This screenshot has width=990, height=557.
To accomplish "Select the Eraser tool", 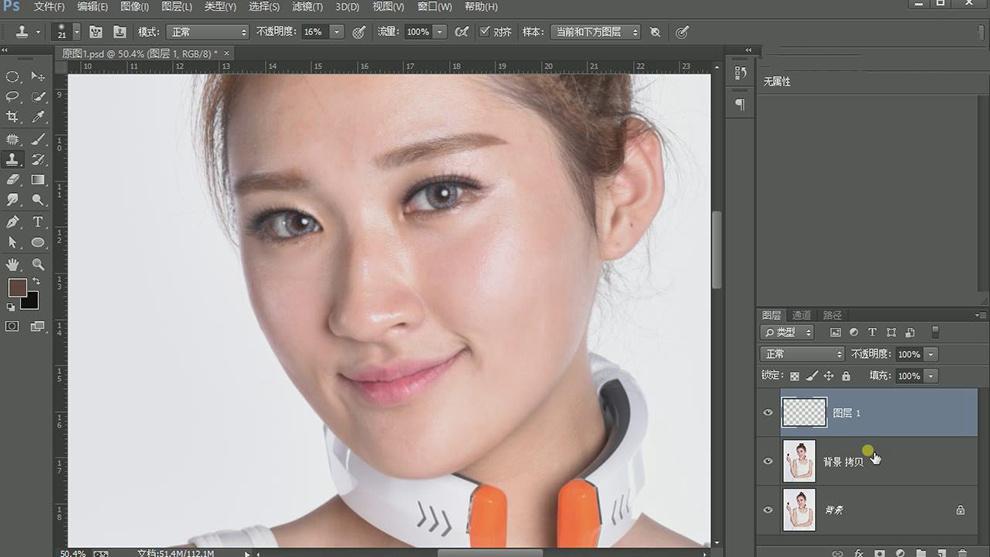I will click(x=13, y=180).
